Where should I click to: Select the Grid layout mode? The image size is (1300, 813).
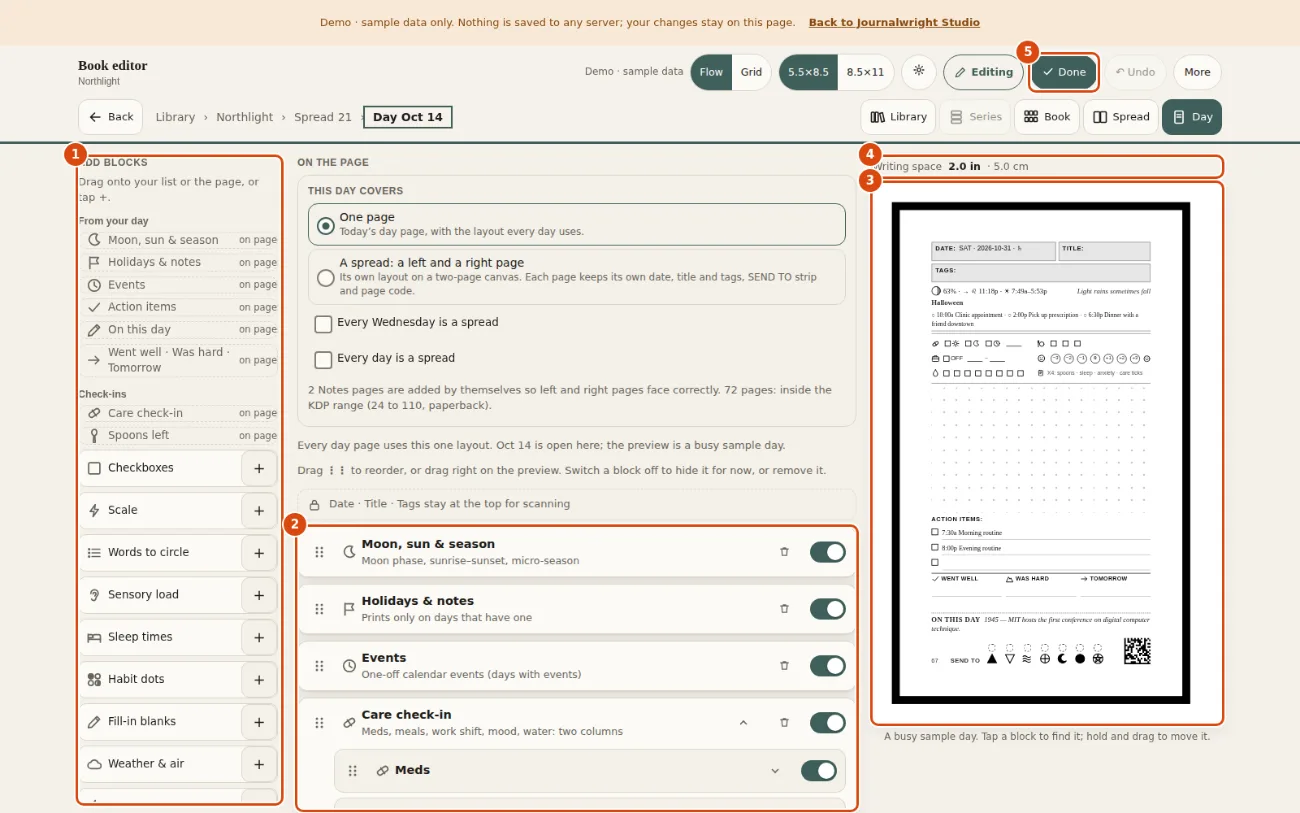coord(751,72)
